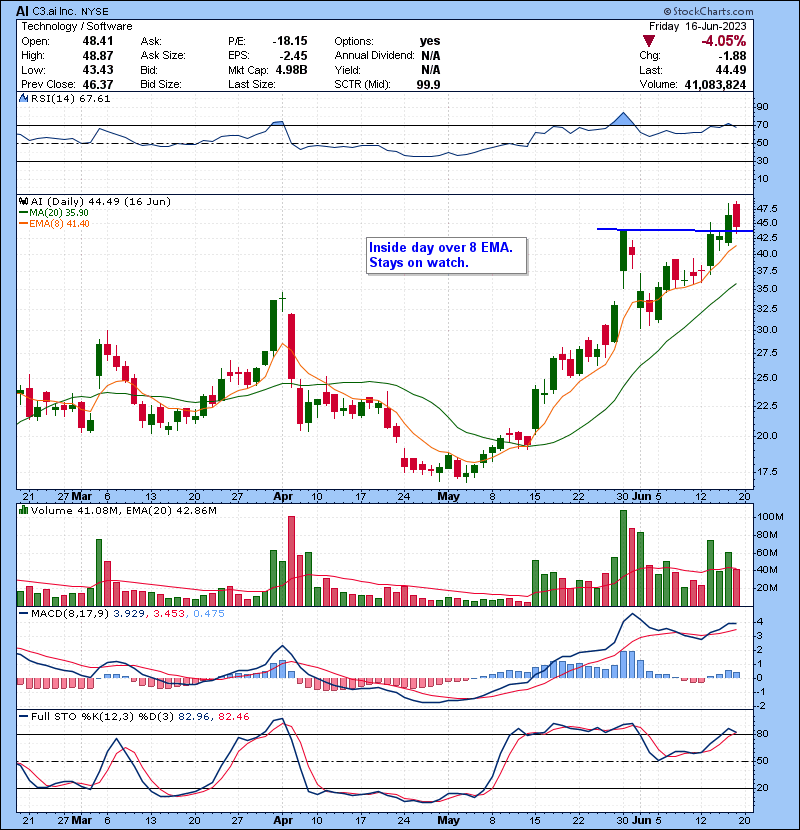The height and width of the screenshot is (830, 800).
Task: Click the MACD histogram value 0.475
Action: (209, 613)
